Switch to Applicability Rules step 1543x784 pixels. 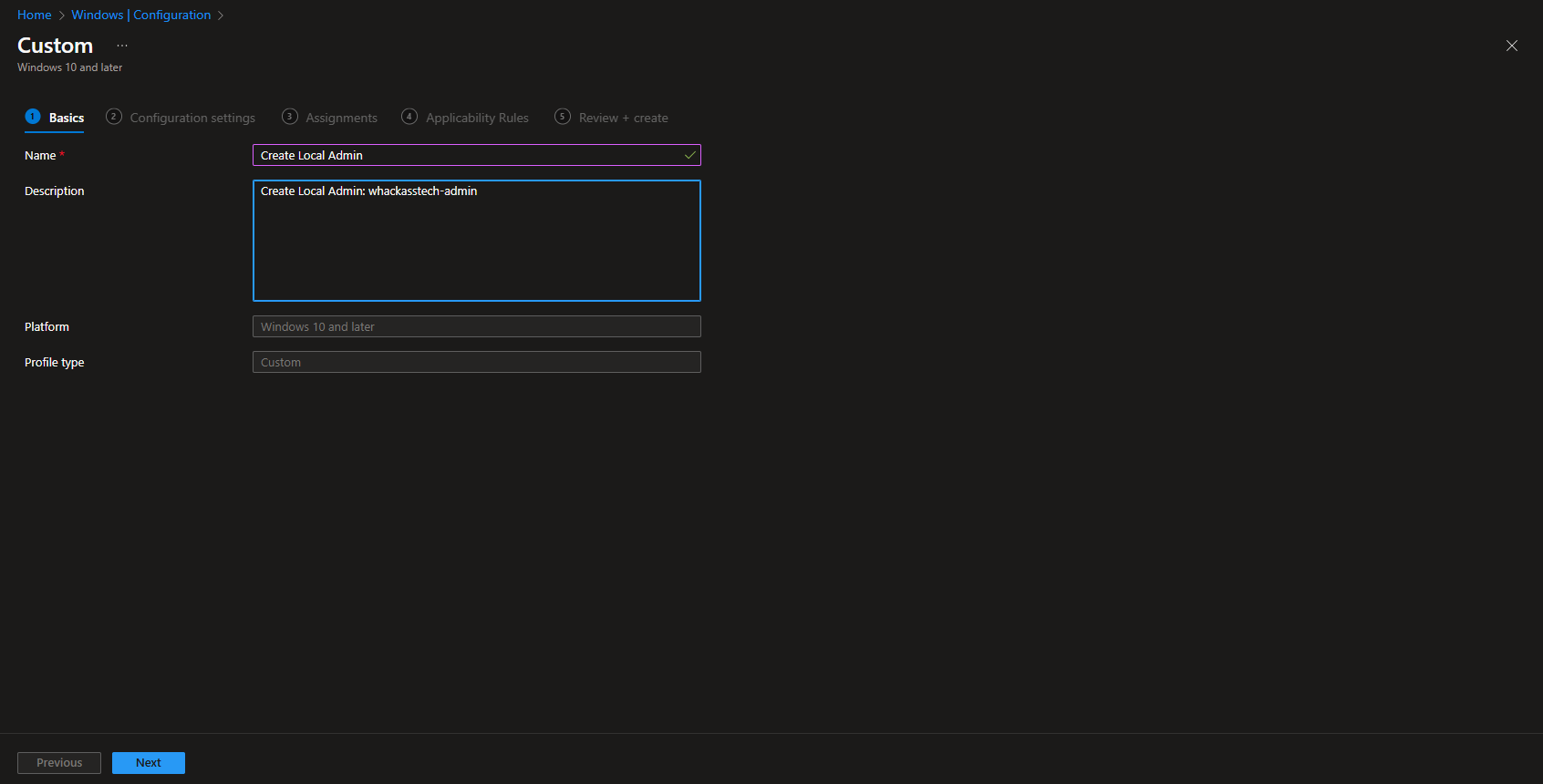pyautogui.click(x=465, y=118)
